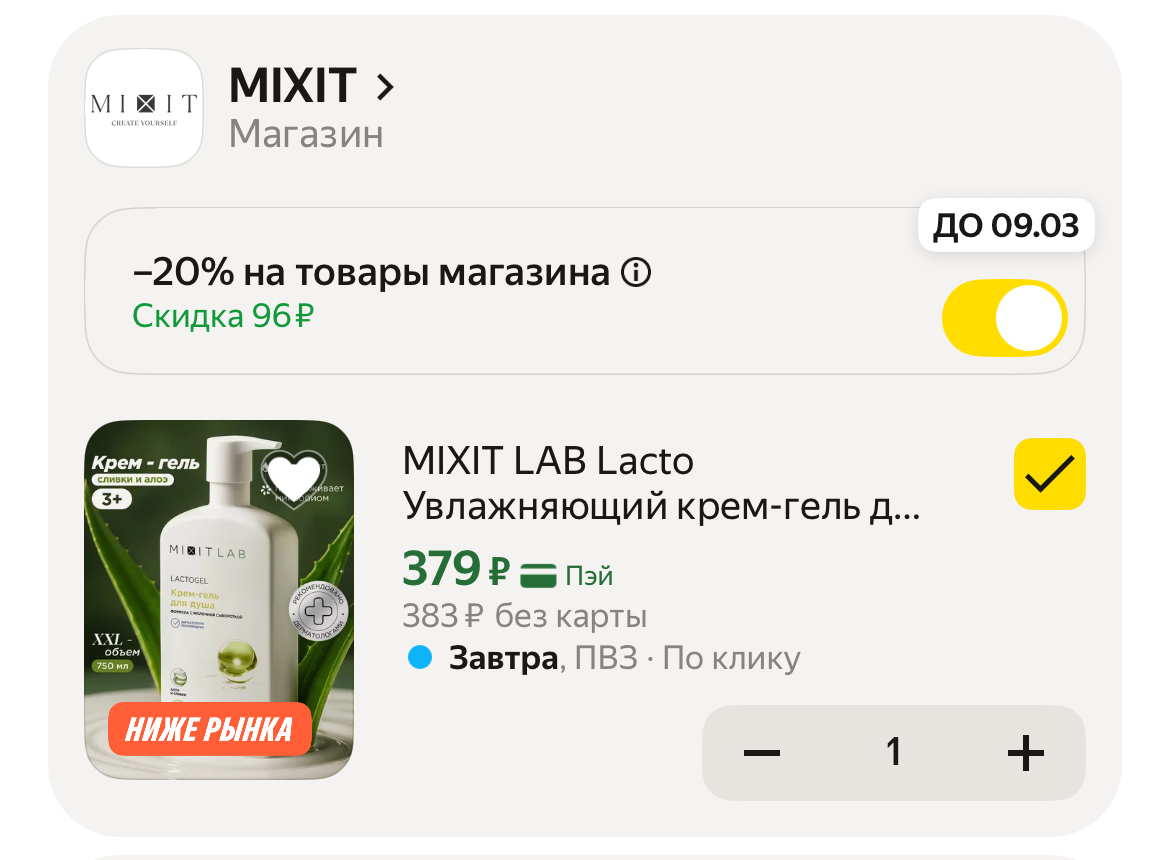Click the 379 ₽ Pay price

point(455,570)
